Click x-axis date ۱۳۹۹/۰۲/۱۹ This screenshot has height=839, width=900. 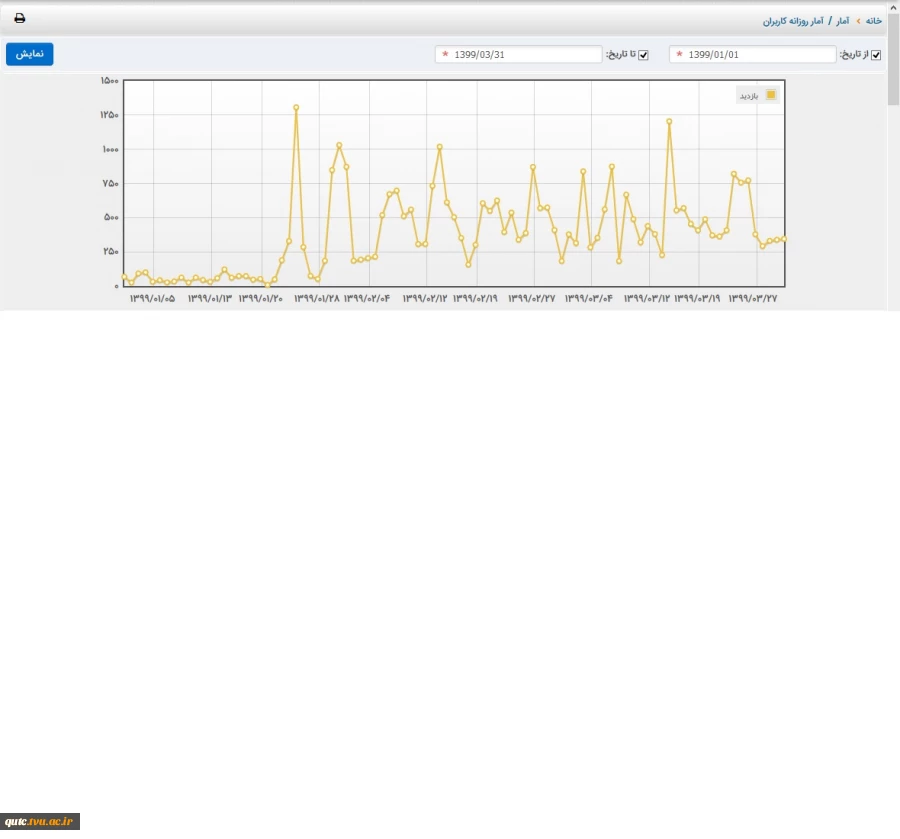tap(475, 298)
